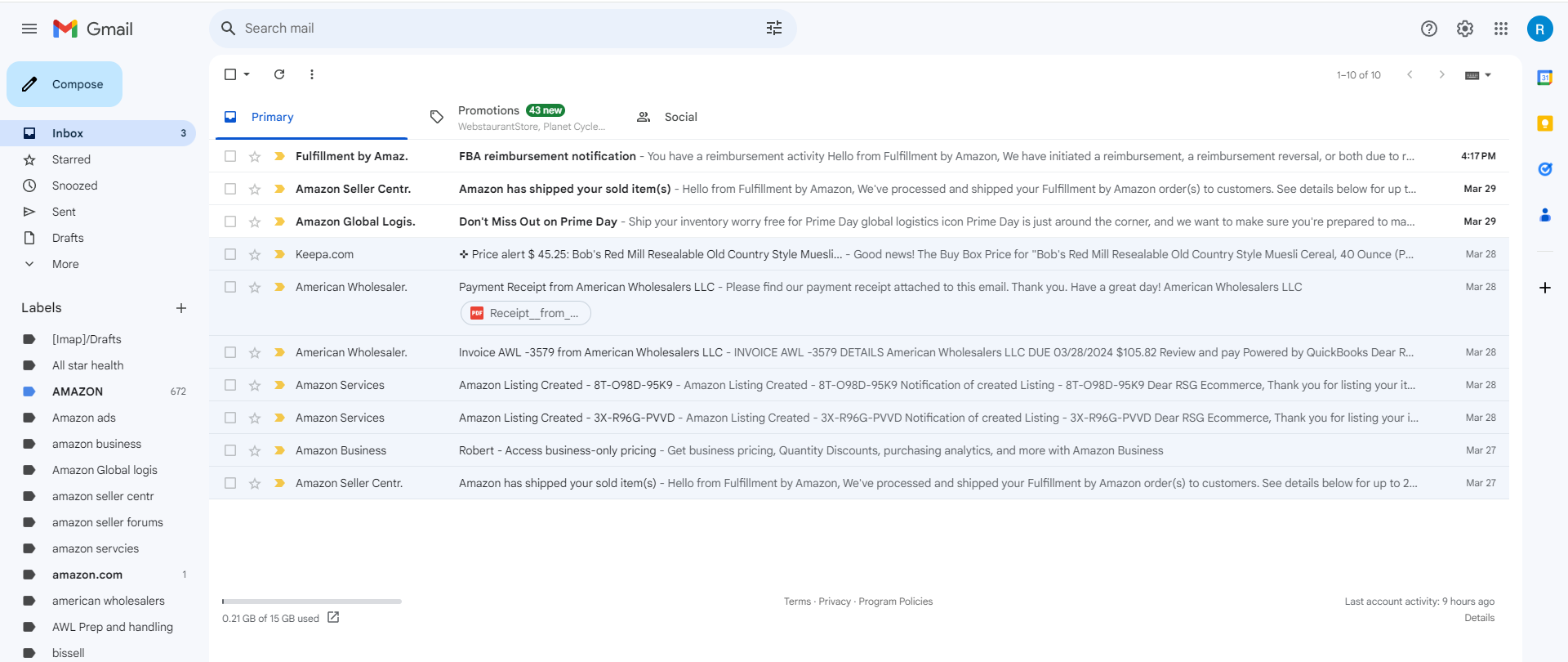
Task: Open the Snoozed folder
Action: coord(98,186)
